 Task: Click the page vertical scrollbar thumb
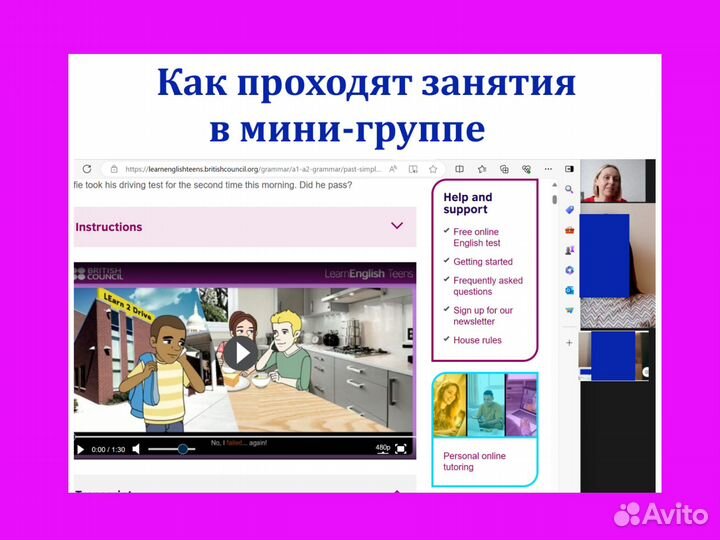coord(555,199)
